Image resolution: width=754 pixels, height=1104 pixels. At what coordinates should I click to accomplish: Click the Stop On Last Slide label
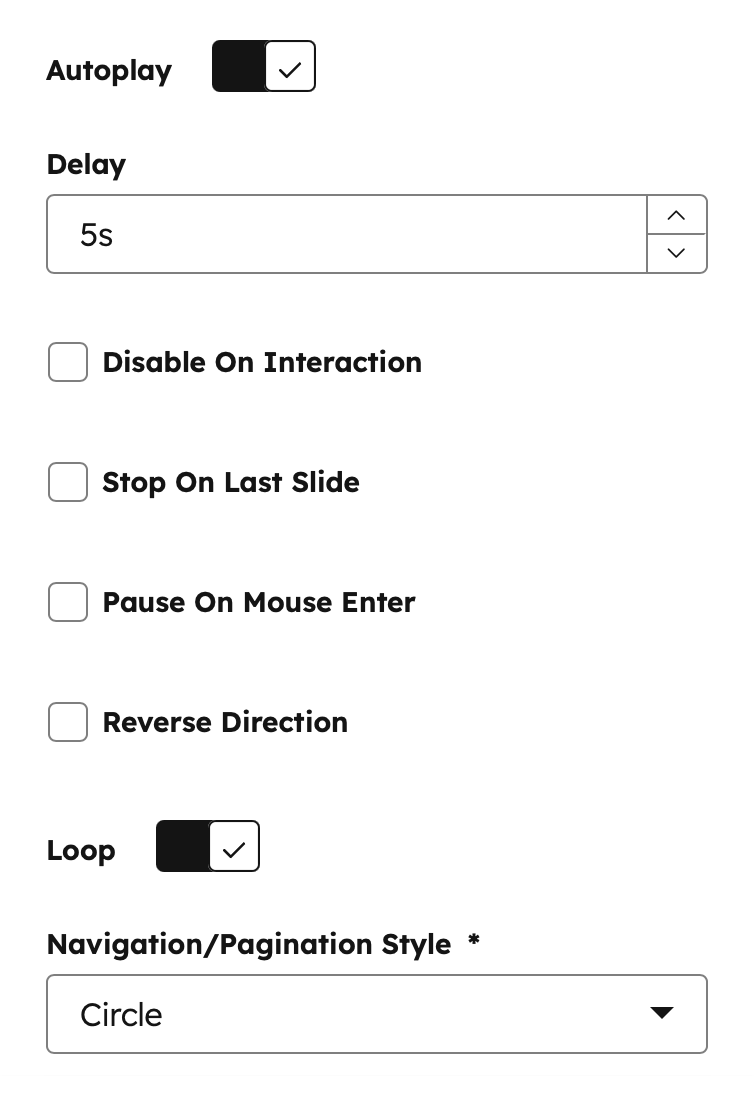[x=231, y=483]
